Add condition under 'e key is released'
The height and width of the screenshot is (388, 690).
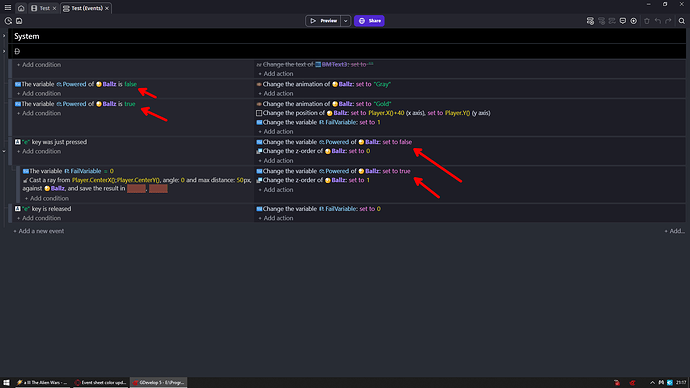pos(39,218)
